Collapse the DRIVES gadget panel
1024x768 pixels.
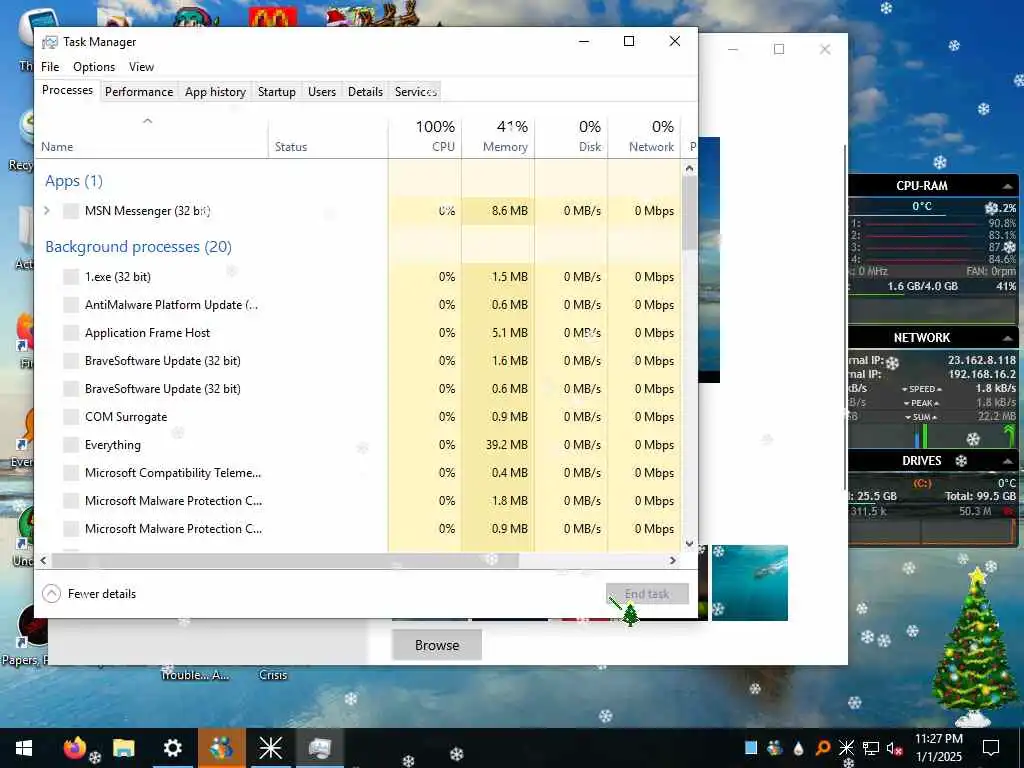1008,461
